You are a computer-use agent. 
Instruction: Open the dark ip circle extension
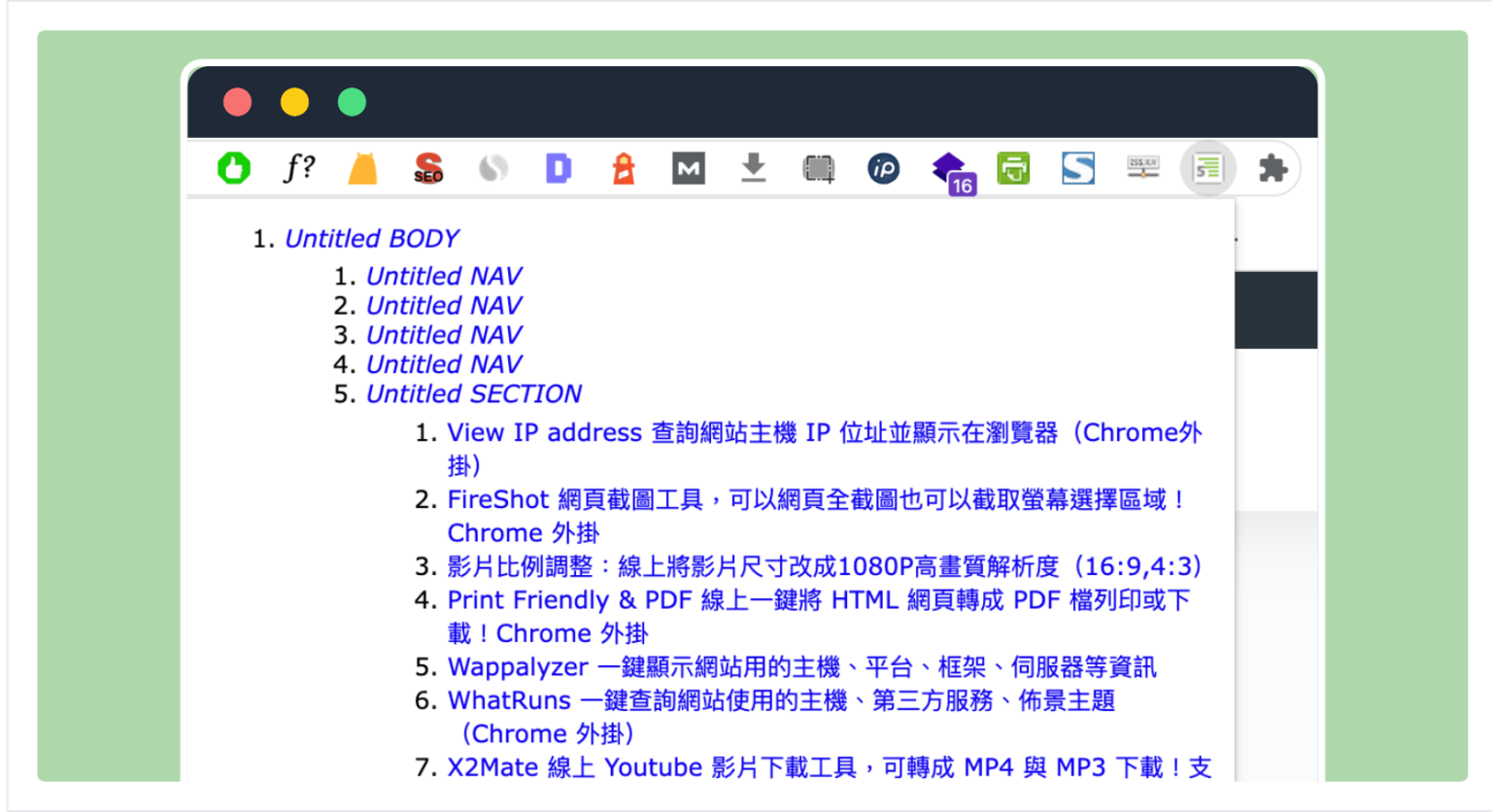click(x=883, y=167)
